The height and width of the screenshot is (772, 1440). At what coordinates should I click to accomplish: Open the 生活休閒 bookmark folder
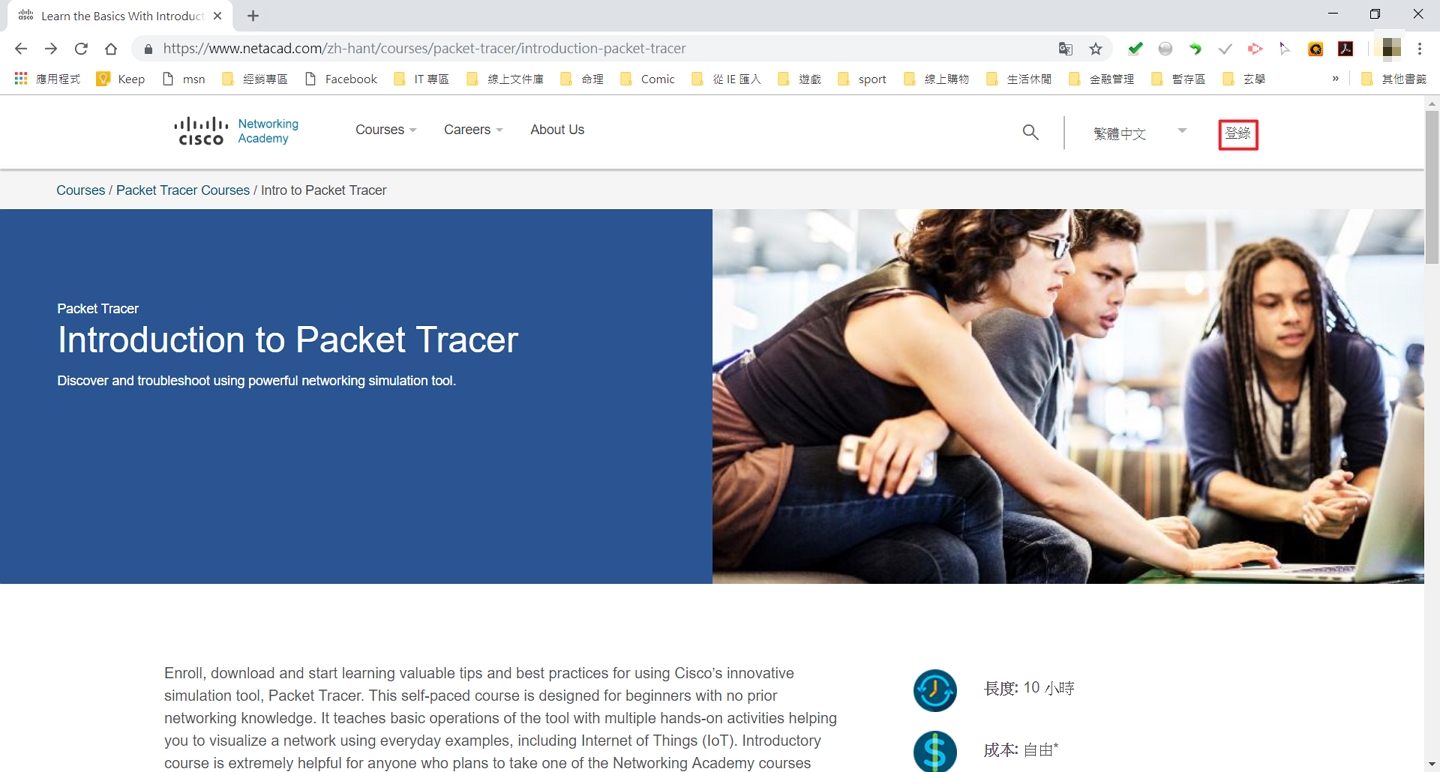pos(1018,79)
